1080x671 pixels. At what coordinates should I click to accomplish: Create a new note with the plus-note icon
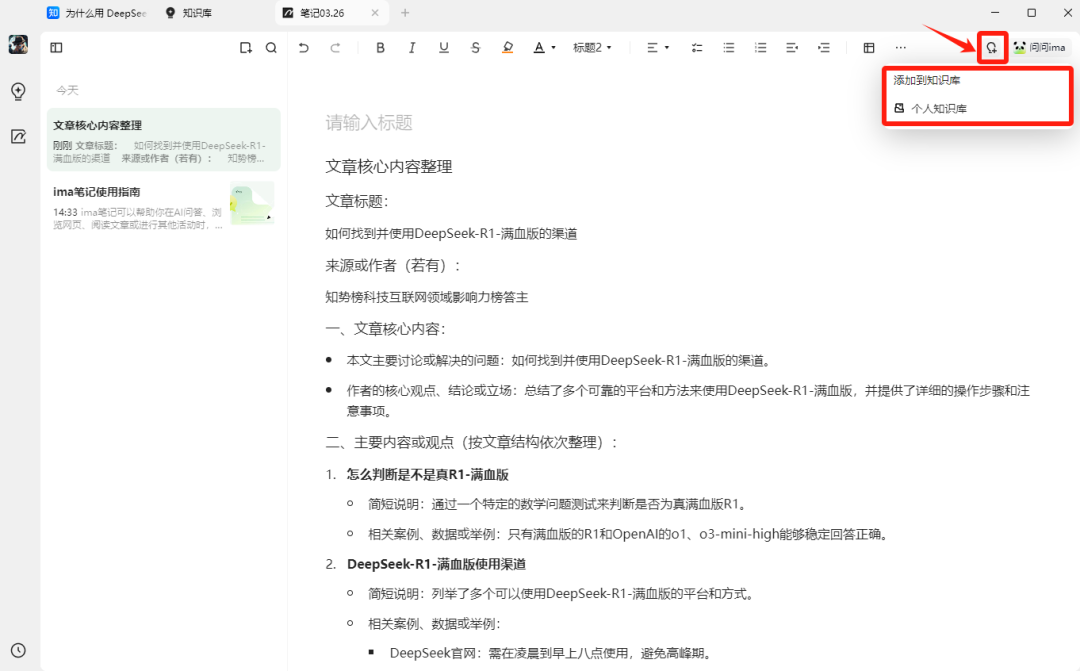pyautogui.click(x=245, y=48)
